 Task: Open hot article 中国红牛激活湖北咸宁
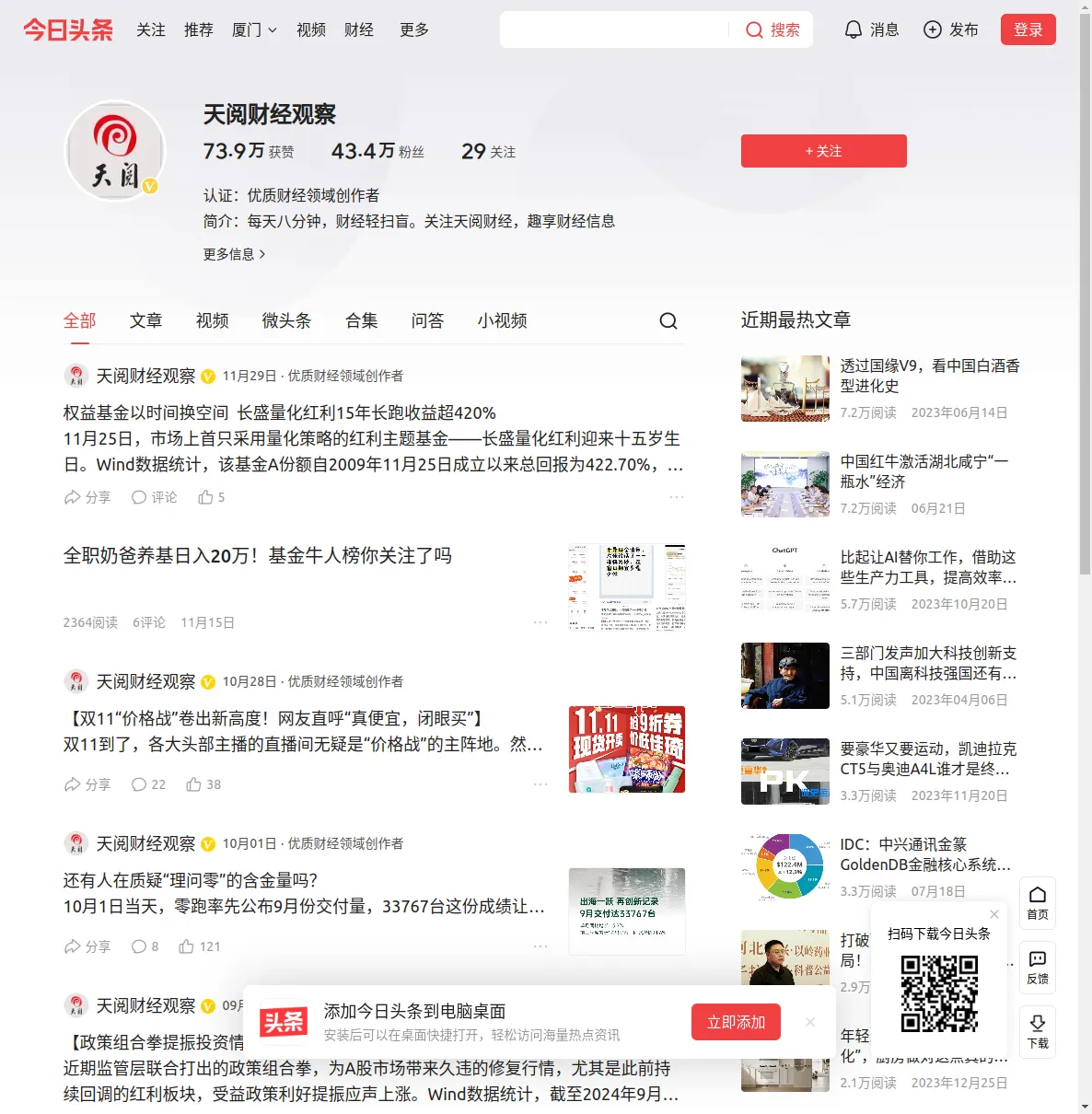[924, 471]
